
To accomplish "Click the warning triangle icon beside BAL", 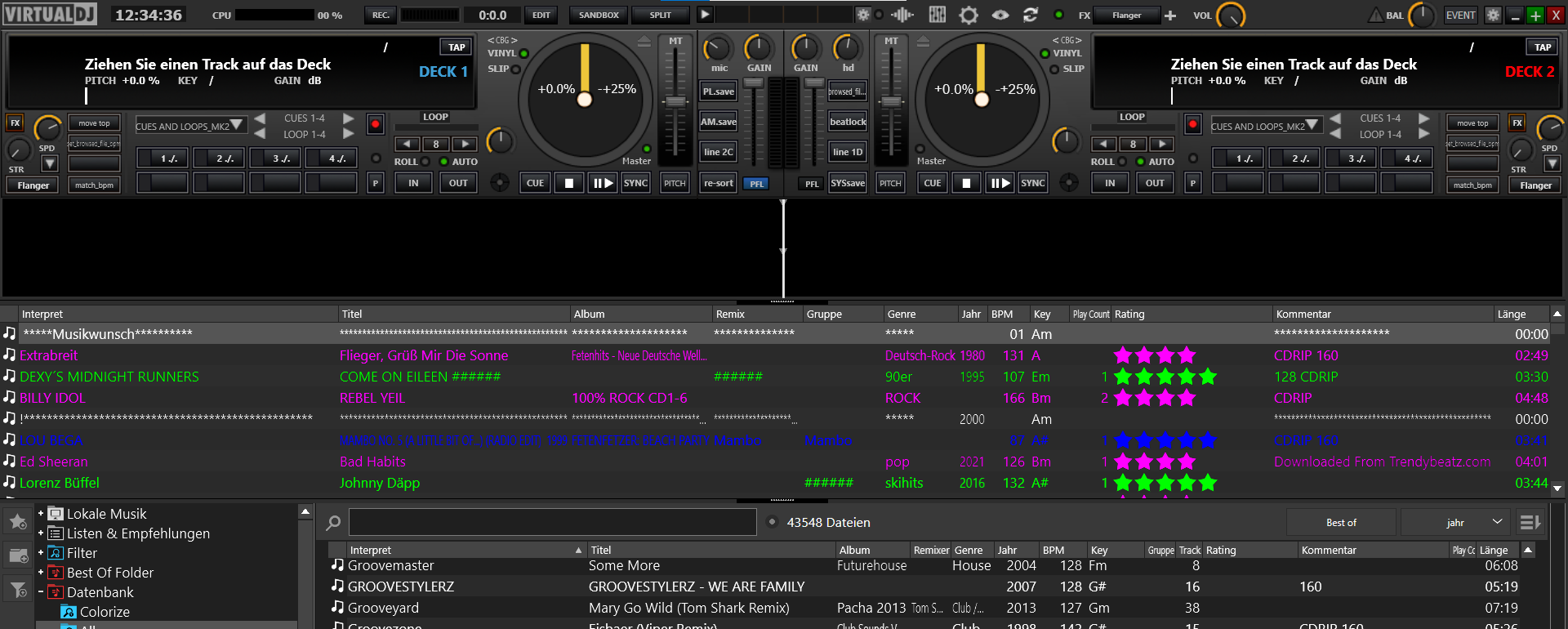I will pyautogui.click(x=1375, y=15).
